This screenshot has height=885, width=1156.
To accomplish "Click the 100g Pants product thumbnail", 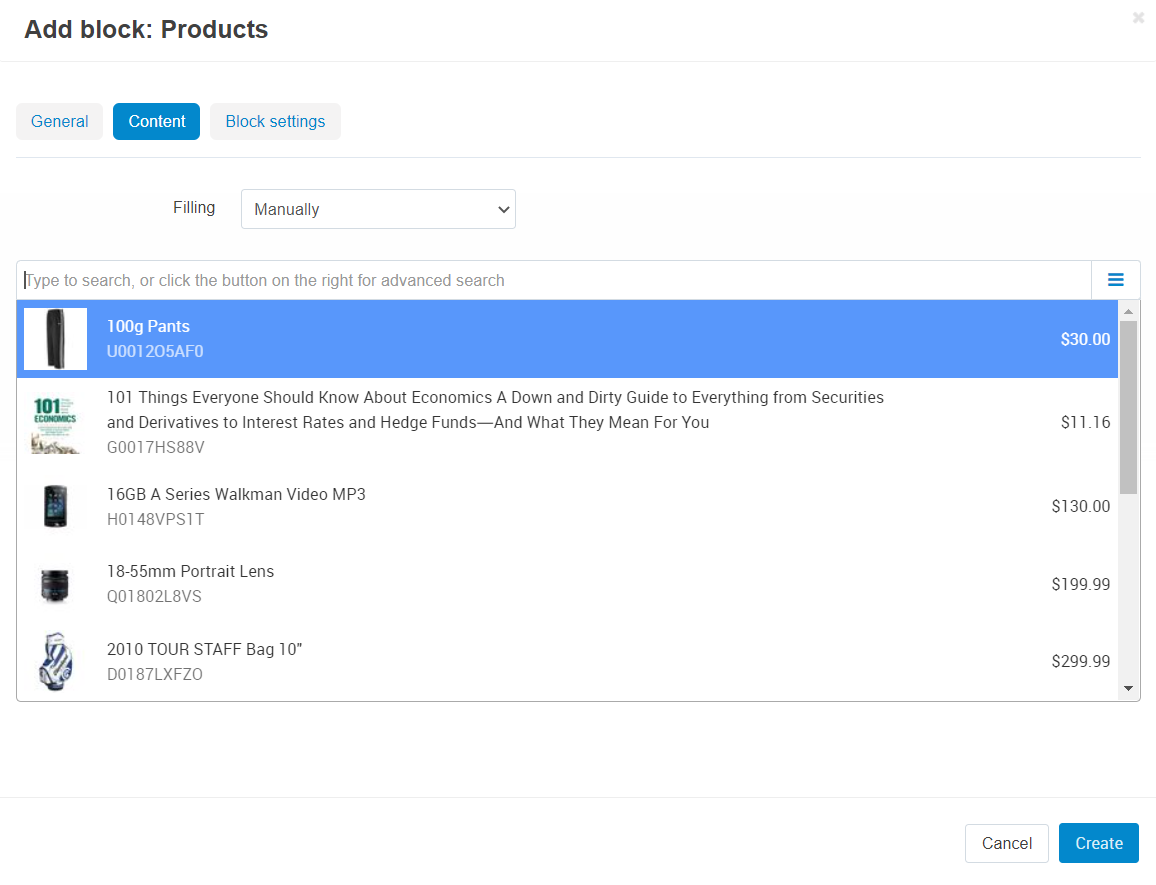I will 55,339.
